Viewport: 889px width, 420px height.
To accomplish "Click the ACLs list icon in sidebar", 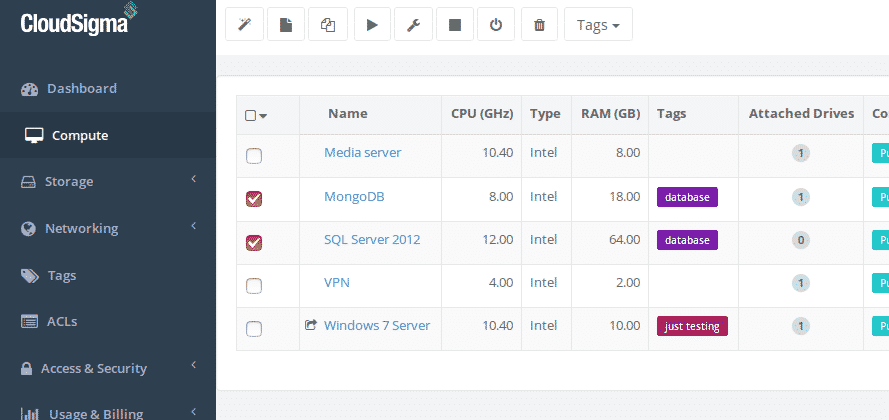I will coord(29,322).
